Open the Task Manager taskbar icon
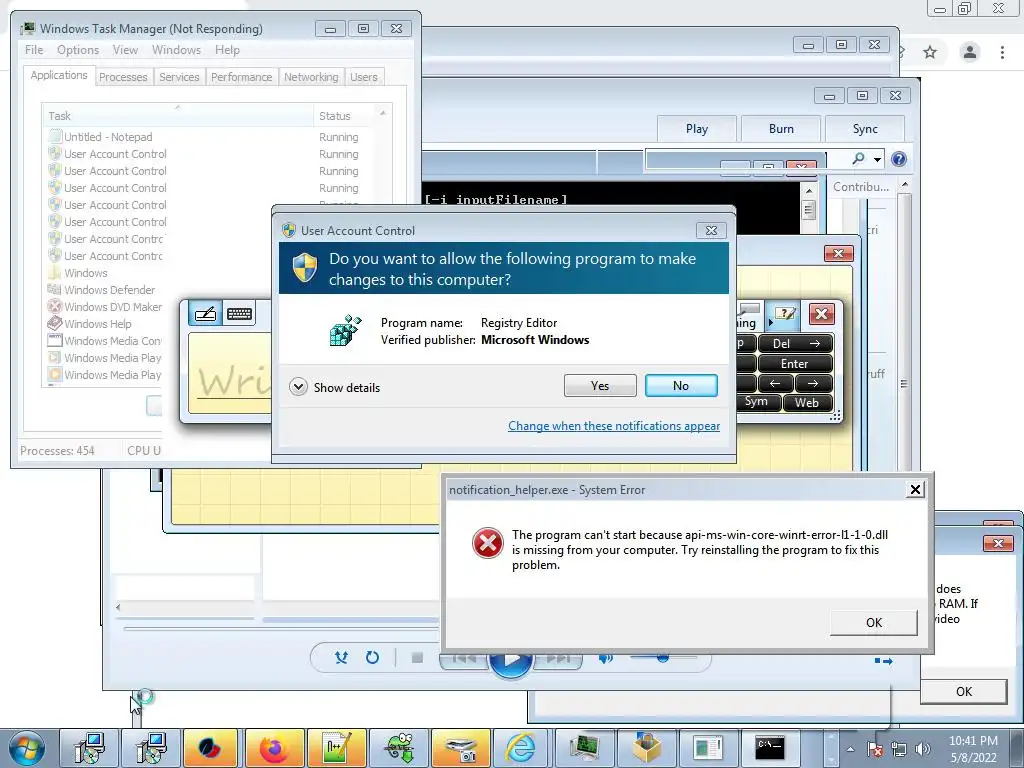 click(583, 748)
